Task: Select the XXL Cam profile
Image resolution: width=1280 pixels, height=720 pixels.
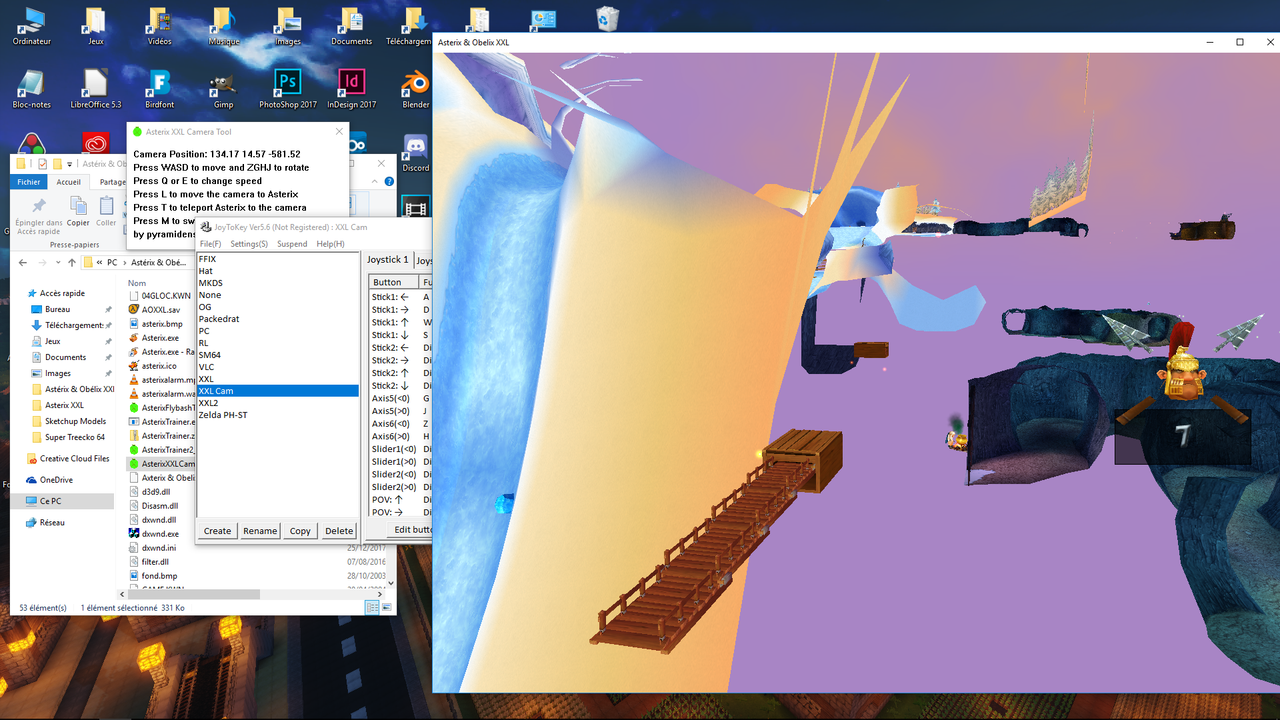Action: click(x=277, y=391)
